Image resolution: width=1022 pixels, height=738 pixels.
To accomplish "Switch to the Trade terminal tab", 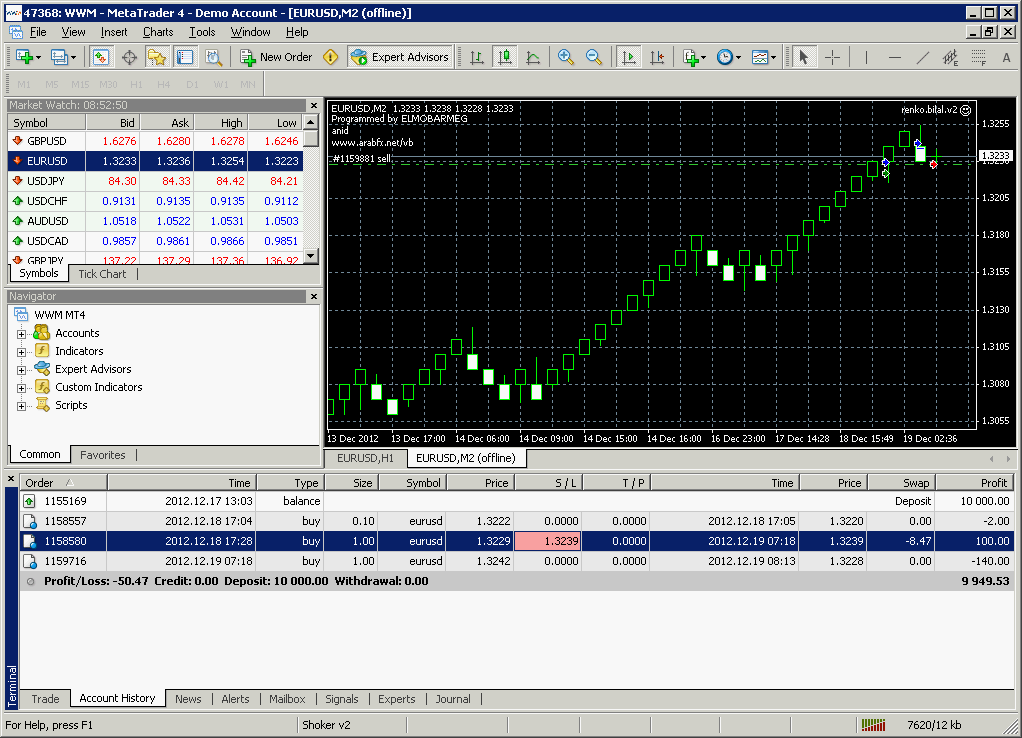I will point(45,699).
